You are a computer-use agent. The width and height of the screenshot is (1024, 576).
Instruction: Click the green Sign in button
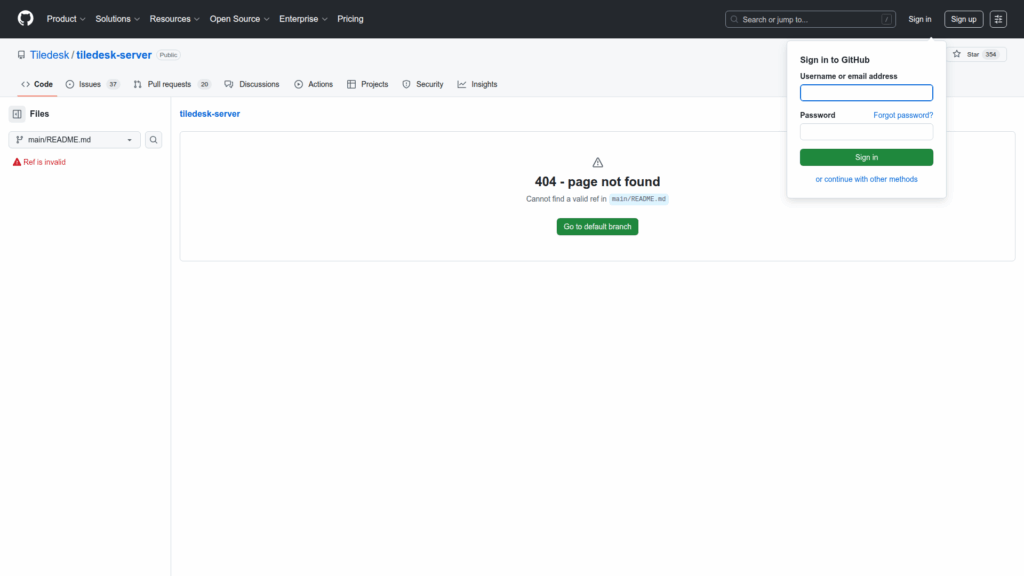click(x=866, y=157)
